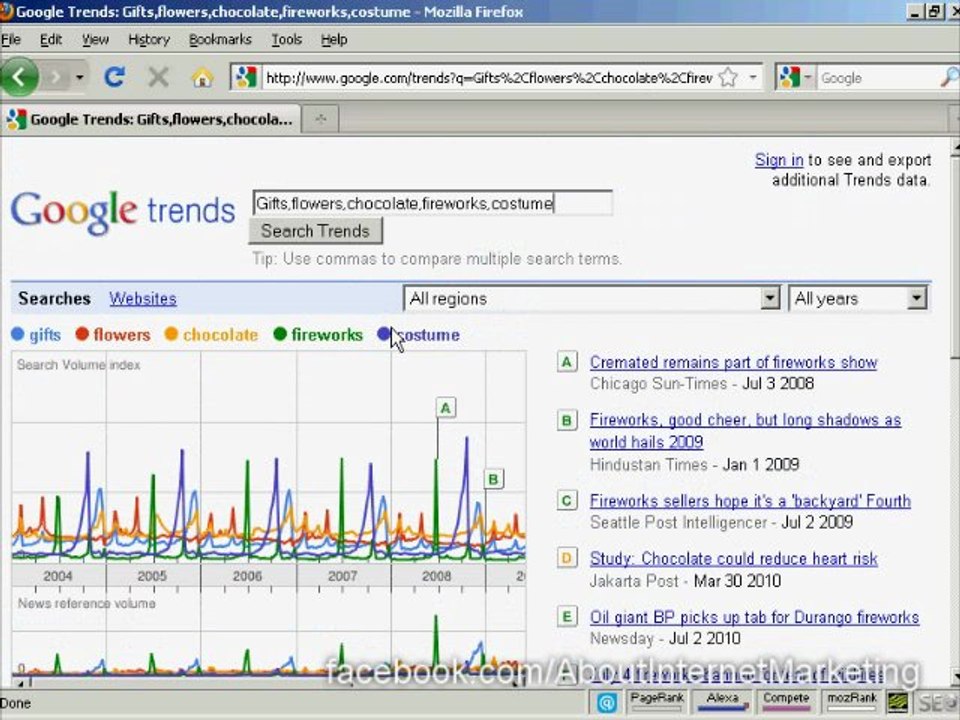
Task: Click the green Back navigation arrow
Action: (19, 77)
